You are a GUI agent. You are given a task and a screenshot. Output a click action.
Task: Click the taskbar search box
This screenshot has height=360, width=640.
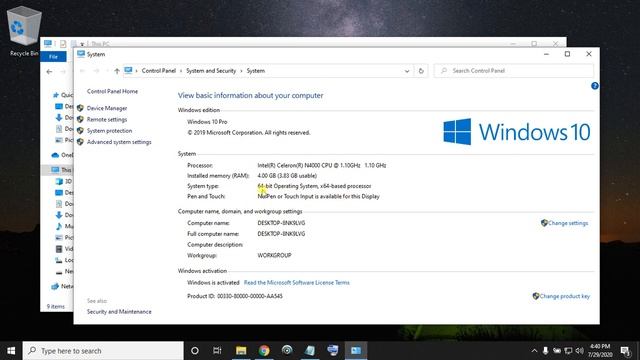(103, 351)
